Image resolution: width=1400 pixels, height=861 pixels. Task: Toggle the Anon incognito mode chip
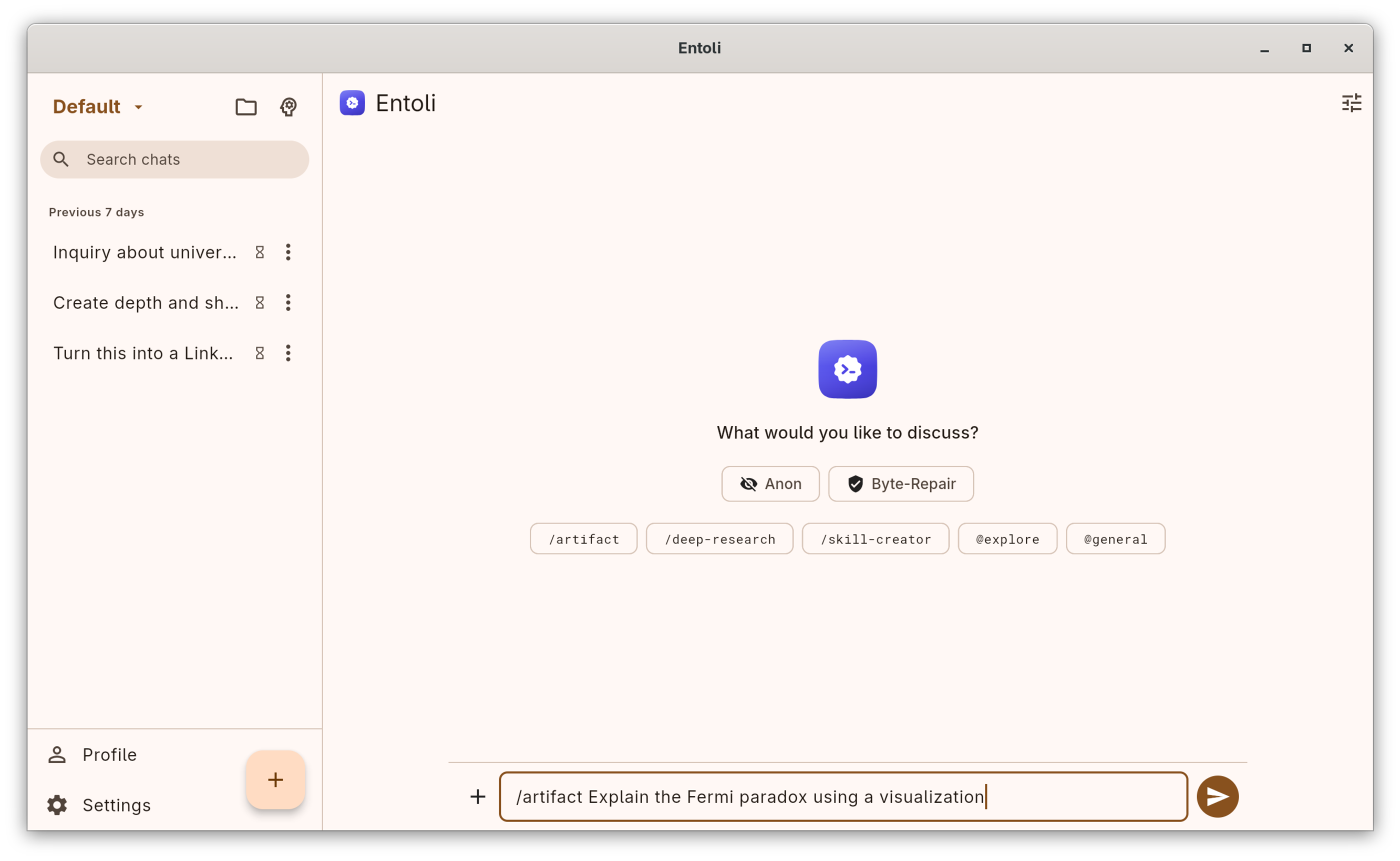pos(770,484)
